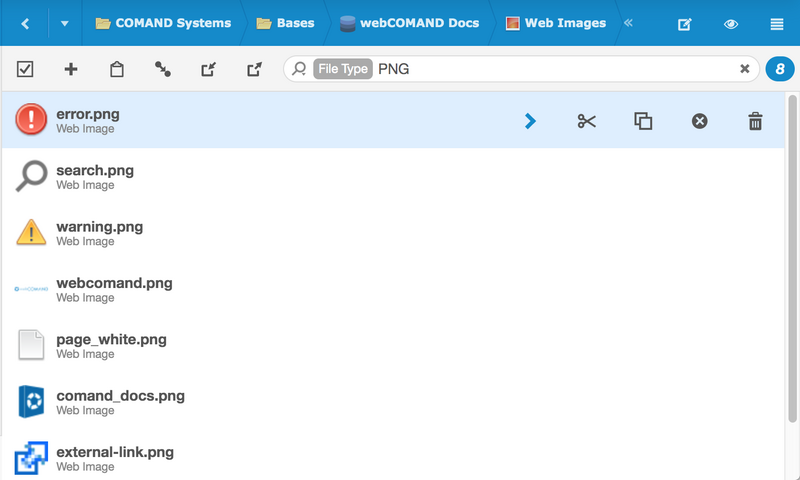The width and height of the screenshot is (800, 480).
Task: Open the hamburger menu
Action: click(x=777, y=24)
